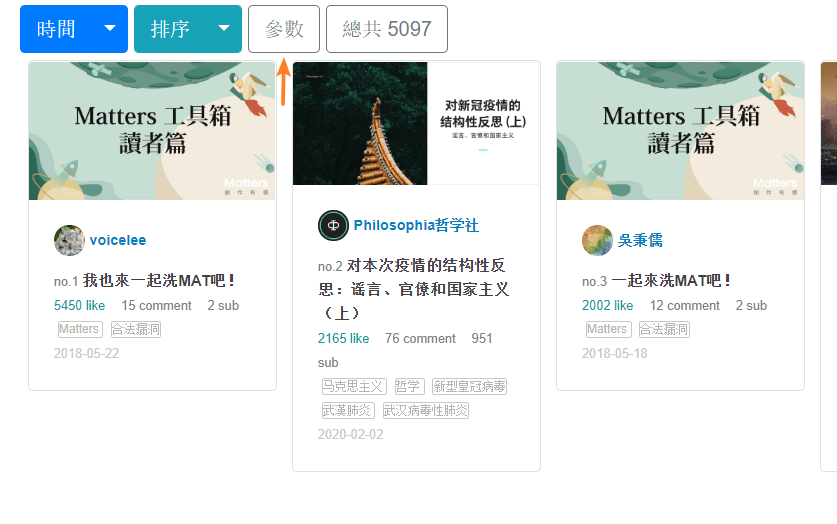Select the 新型皇冠病毒 tag
Viewport: 837px width, 524px height.
pos(469,386)
